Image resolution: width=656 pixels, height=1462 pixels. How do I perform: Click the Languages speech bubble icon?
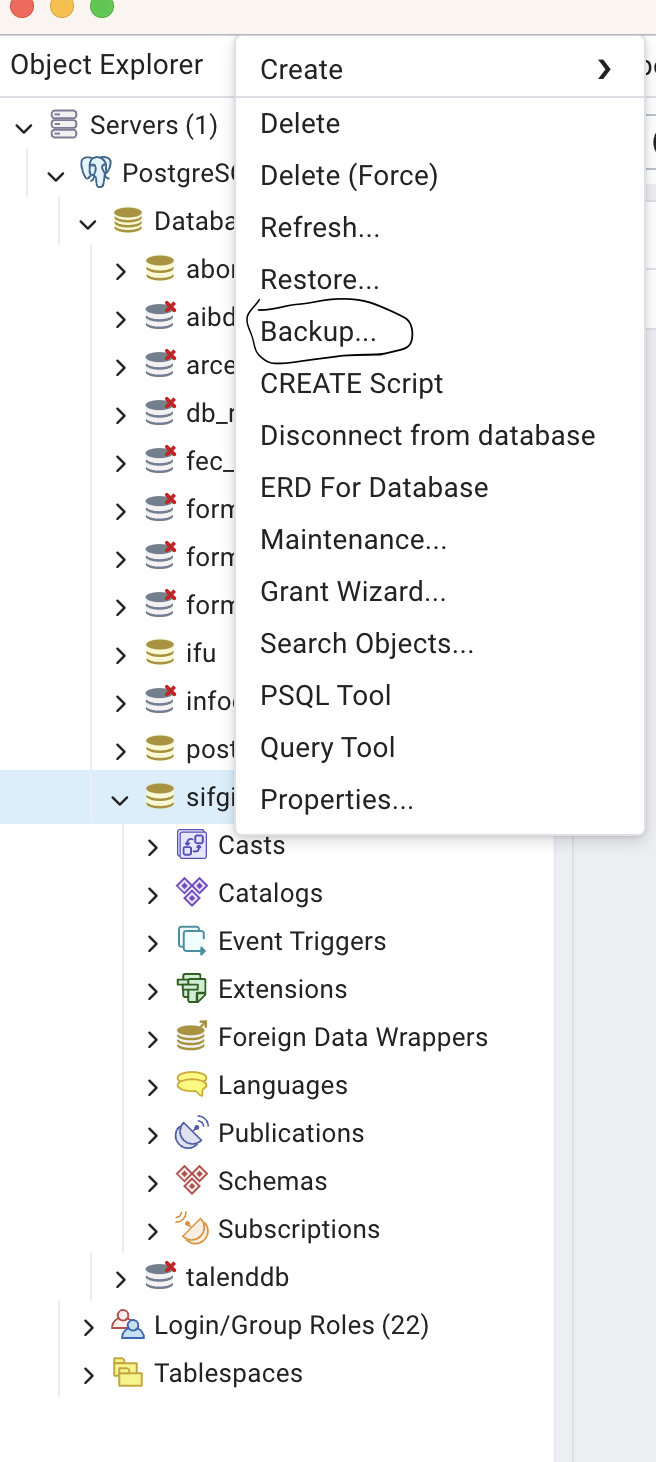click(x=191, y=1085)
